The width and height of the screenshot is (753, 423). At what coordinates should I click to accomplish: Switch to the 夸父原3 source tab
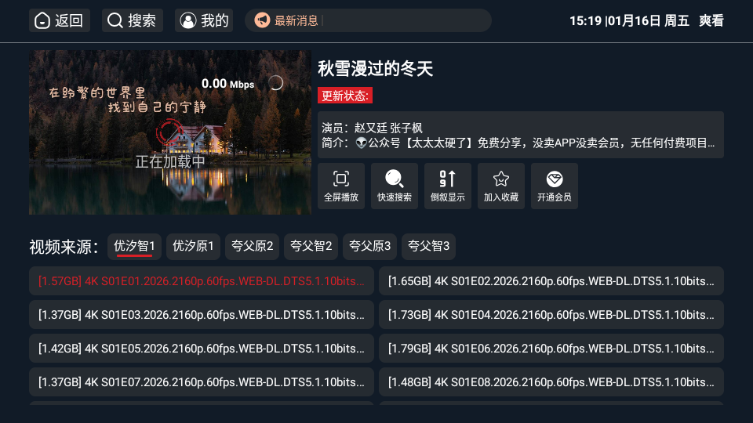pyautogui.click(x=370, y=247)
